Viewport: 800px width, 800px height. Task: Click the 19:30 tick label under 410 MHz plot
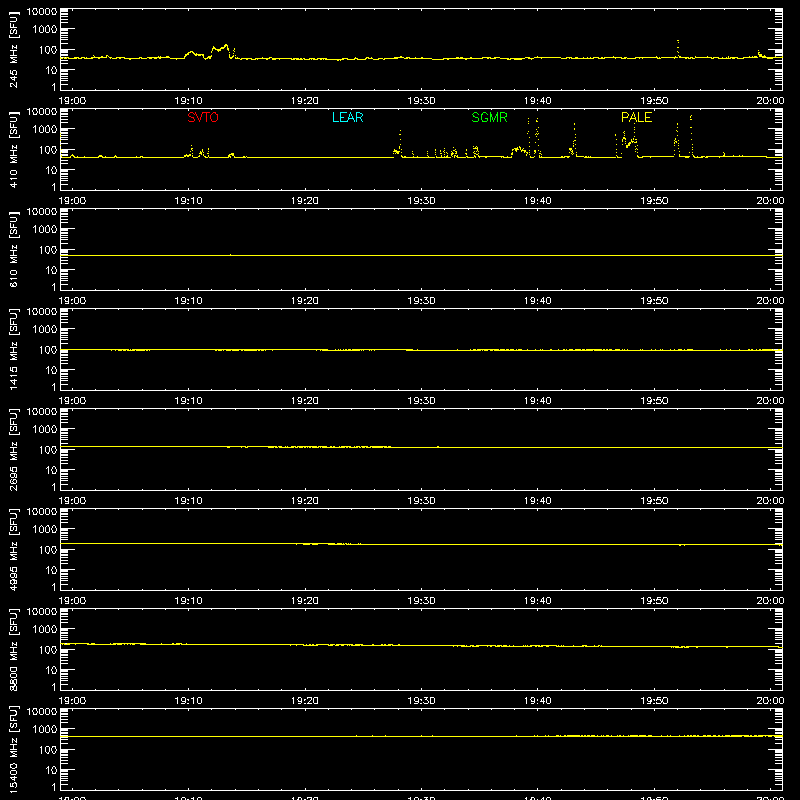click(421, 201)
